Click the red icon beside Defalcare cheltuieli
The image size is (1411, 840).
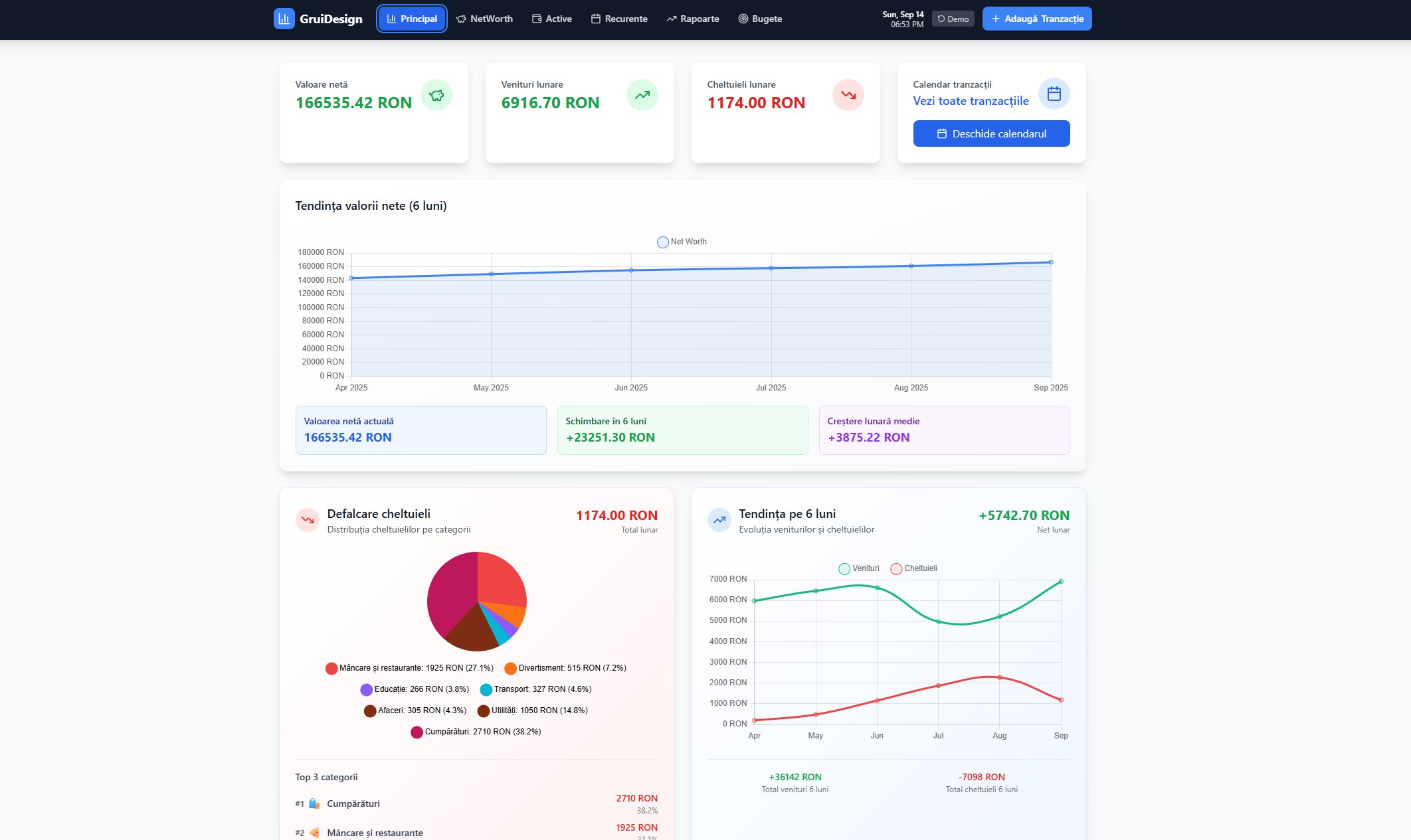[x=307, y=520]
